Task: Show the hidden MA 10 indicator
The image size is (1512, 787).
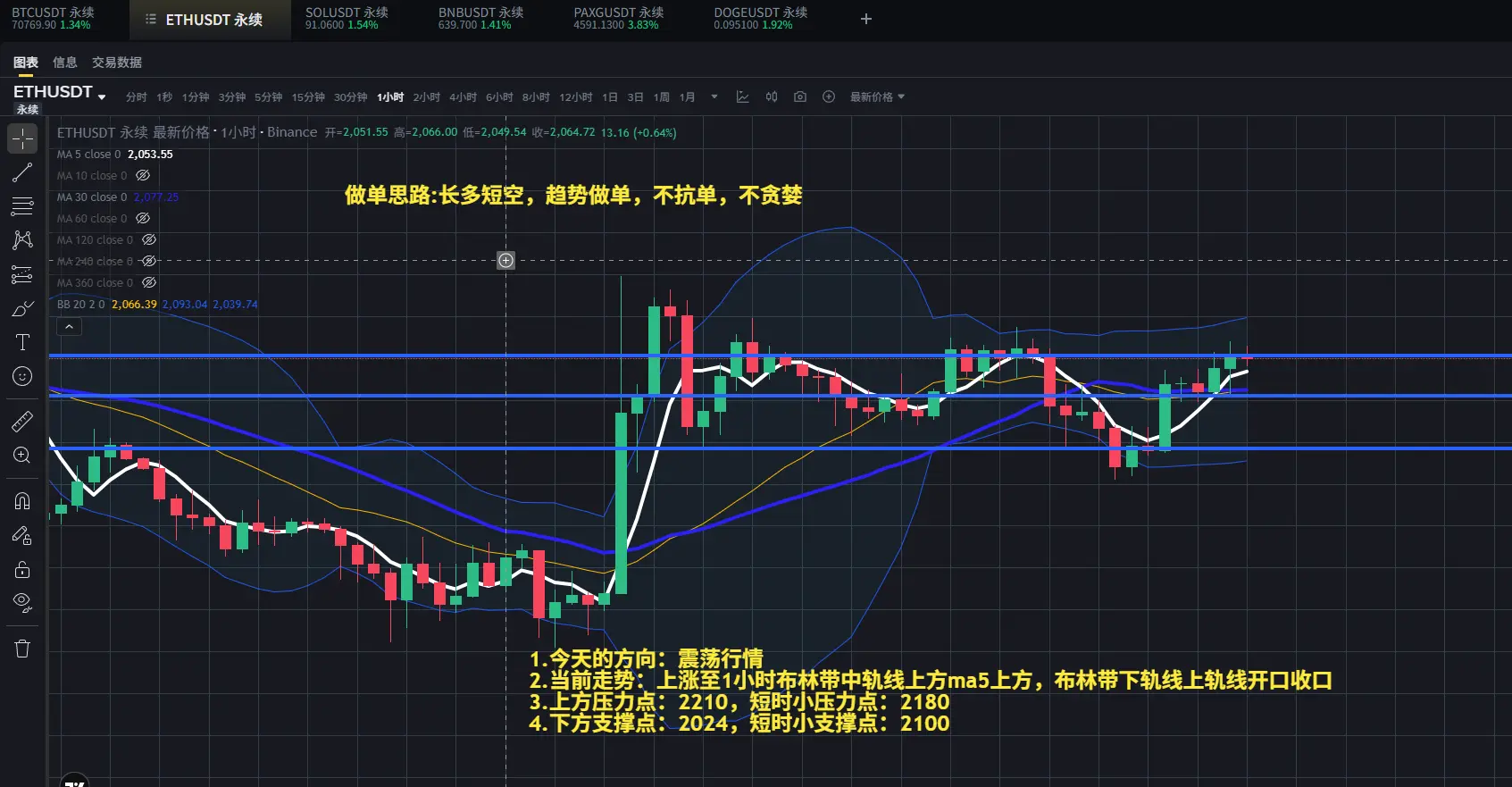Action: 143,176
